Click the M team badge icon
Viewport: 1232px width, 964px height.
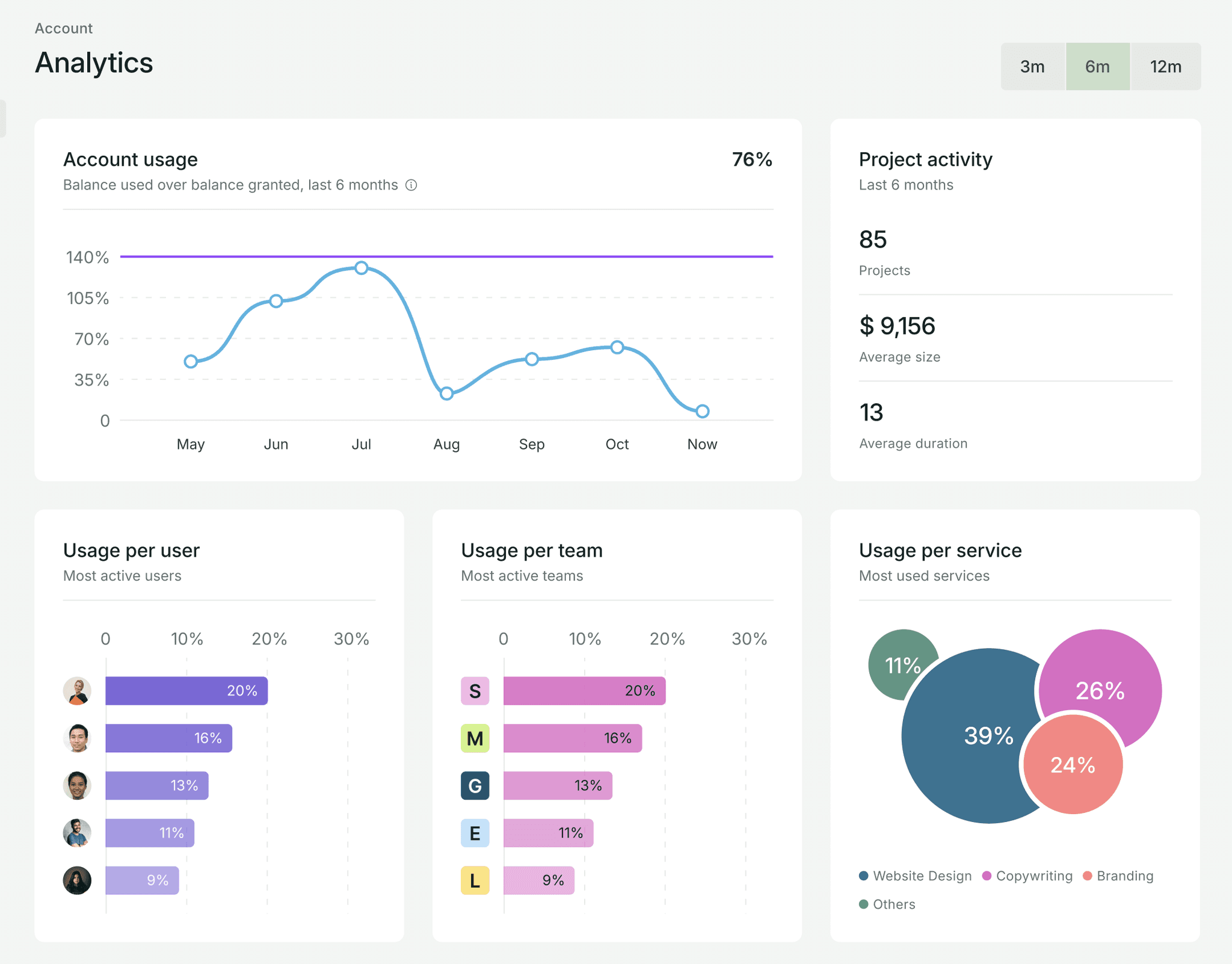(x=475, y=738)
